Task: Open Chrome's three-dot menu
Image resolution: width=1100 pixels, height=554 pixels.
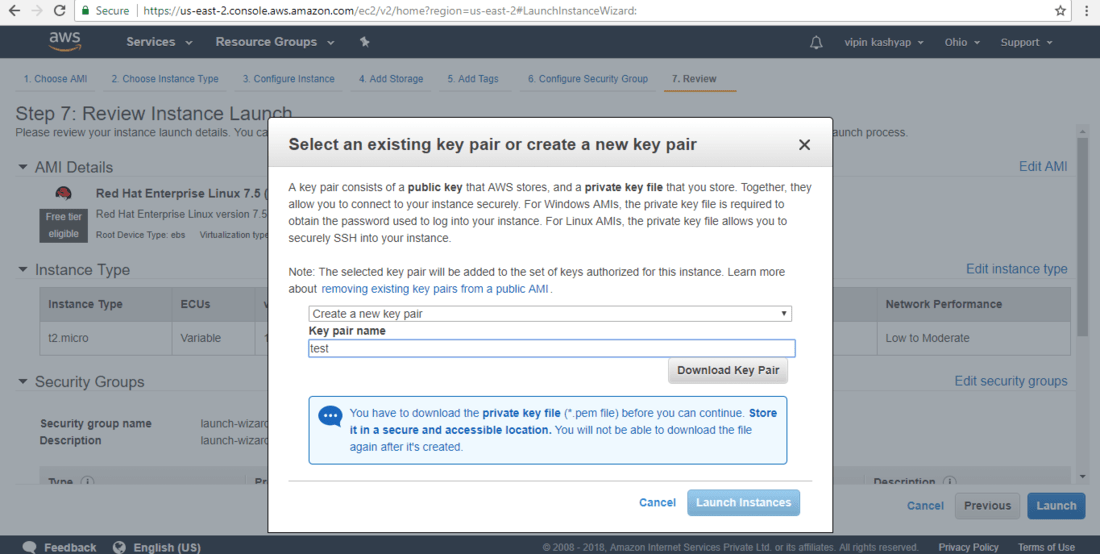Action: (x=1087, y=11)
